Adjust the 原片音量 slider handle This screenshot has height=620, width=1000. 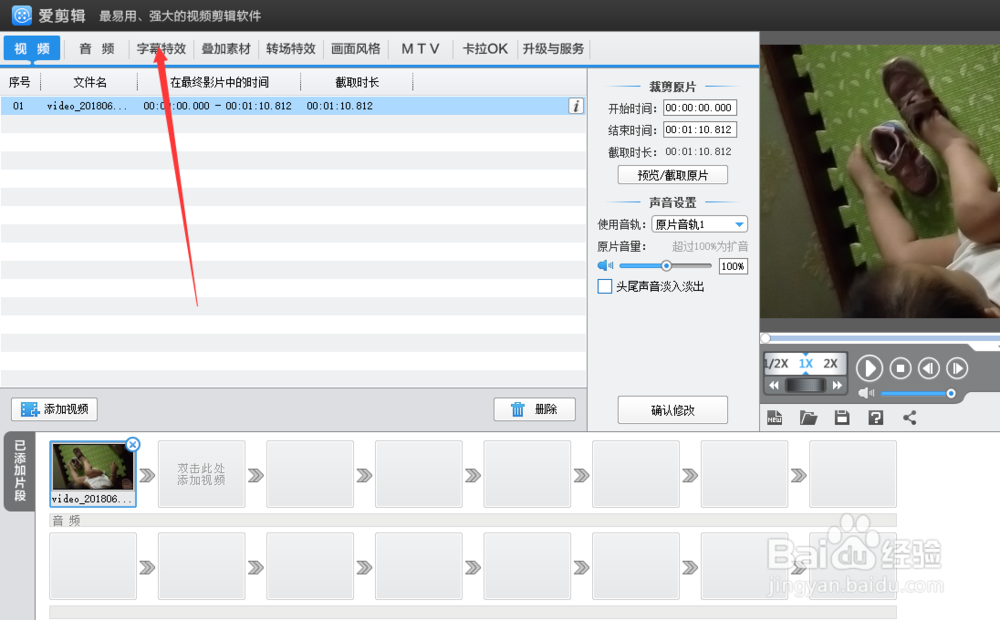(666, 265)
